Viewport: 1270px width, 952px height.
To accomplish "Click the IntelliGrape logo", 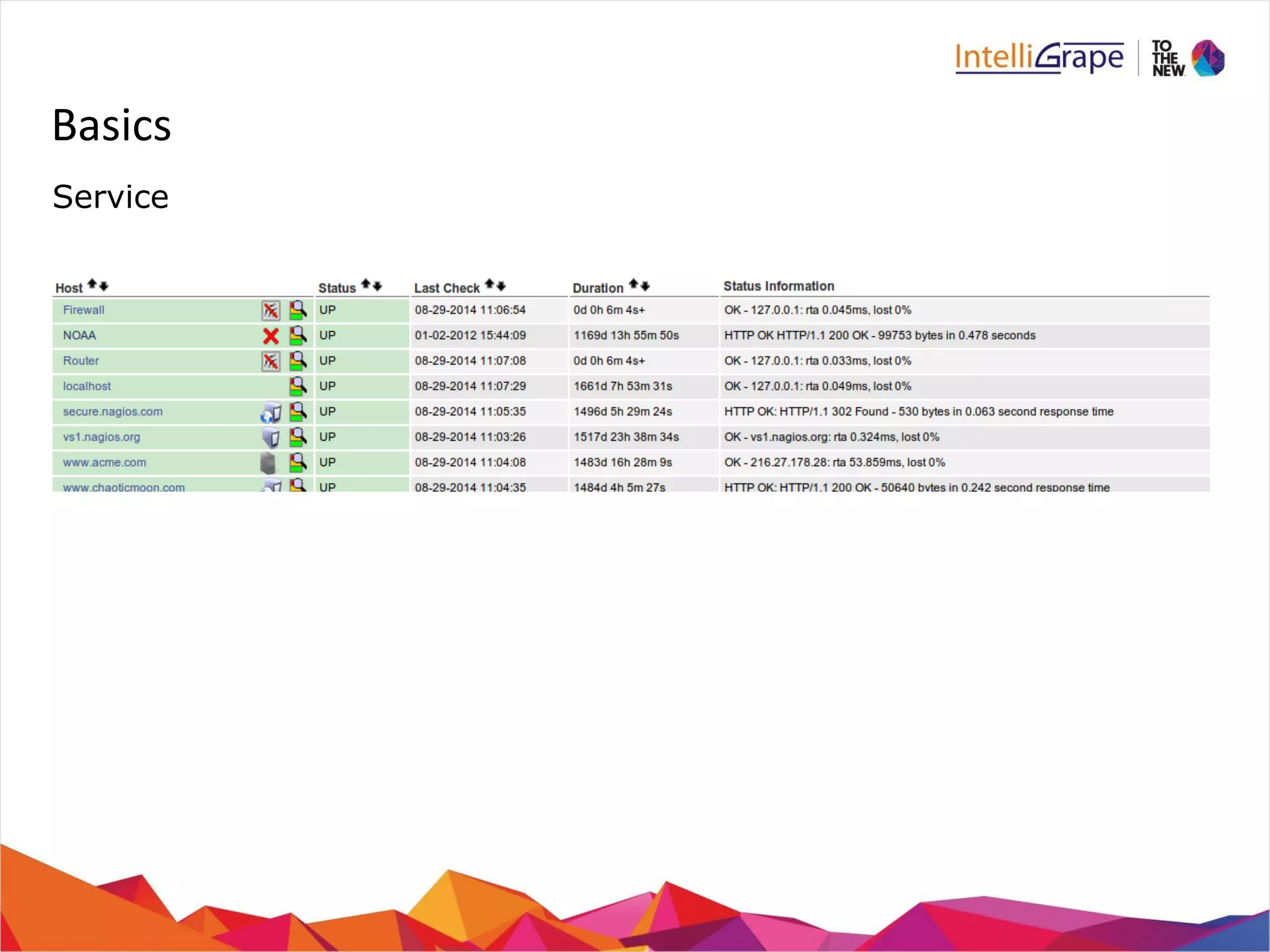I will point(1039,58).
